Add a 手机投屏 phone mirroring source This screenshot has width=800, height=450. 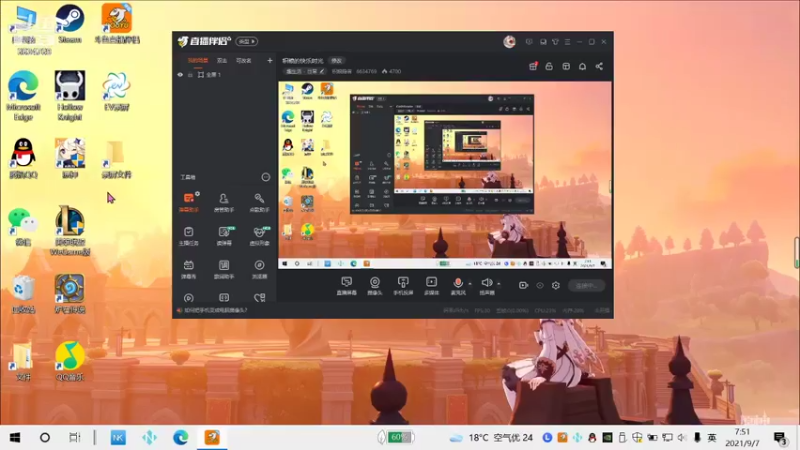point(403,286)
